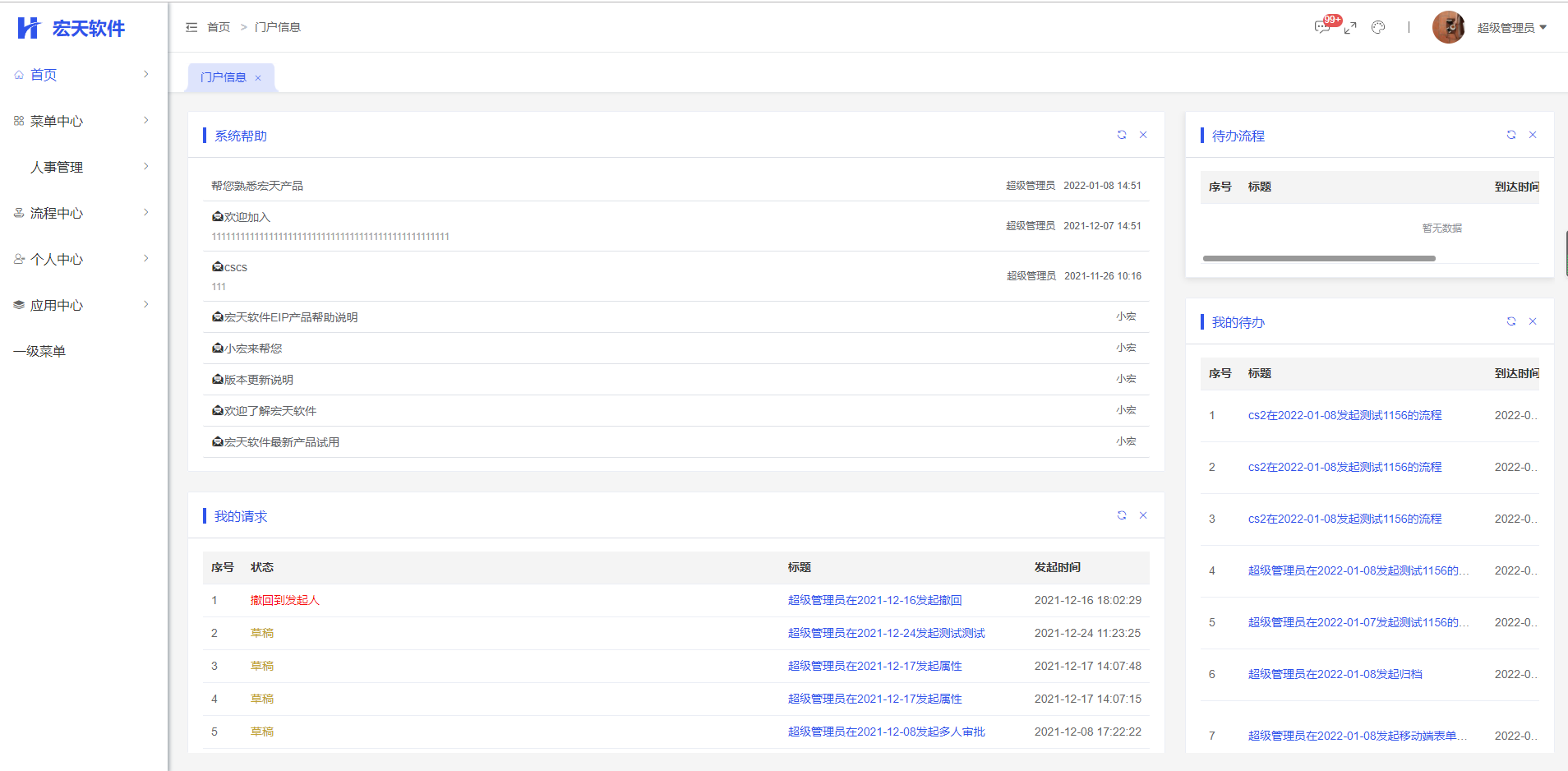
Task: Close the 系统帮助 panel
Action: pyautogui.click(x=1143, y=135)
